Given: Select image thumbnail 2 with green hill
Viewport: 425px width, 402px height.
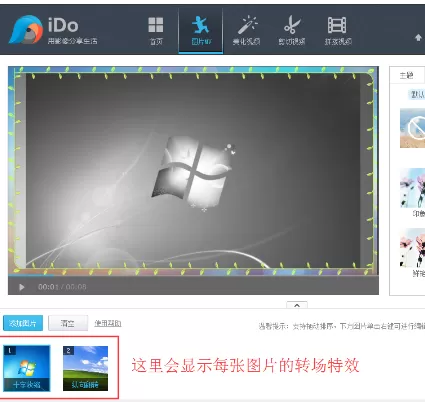Looking at the screenshot, I should click(85, 368).
